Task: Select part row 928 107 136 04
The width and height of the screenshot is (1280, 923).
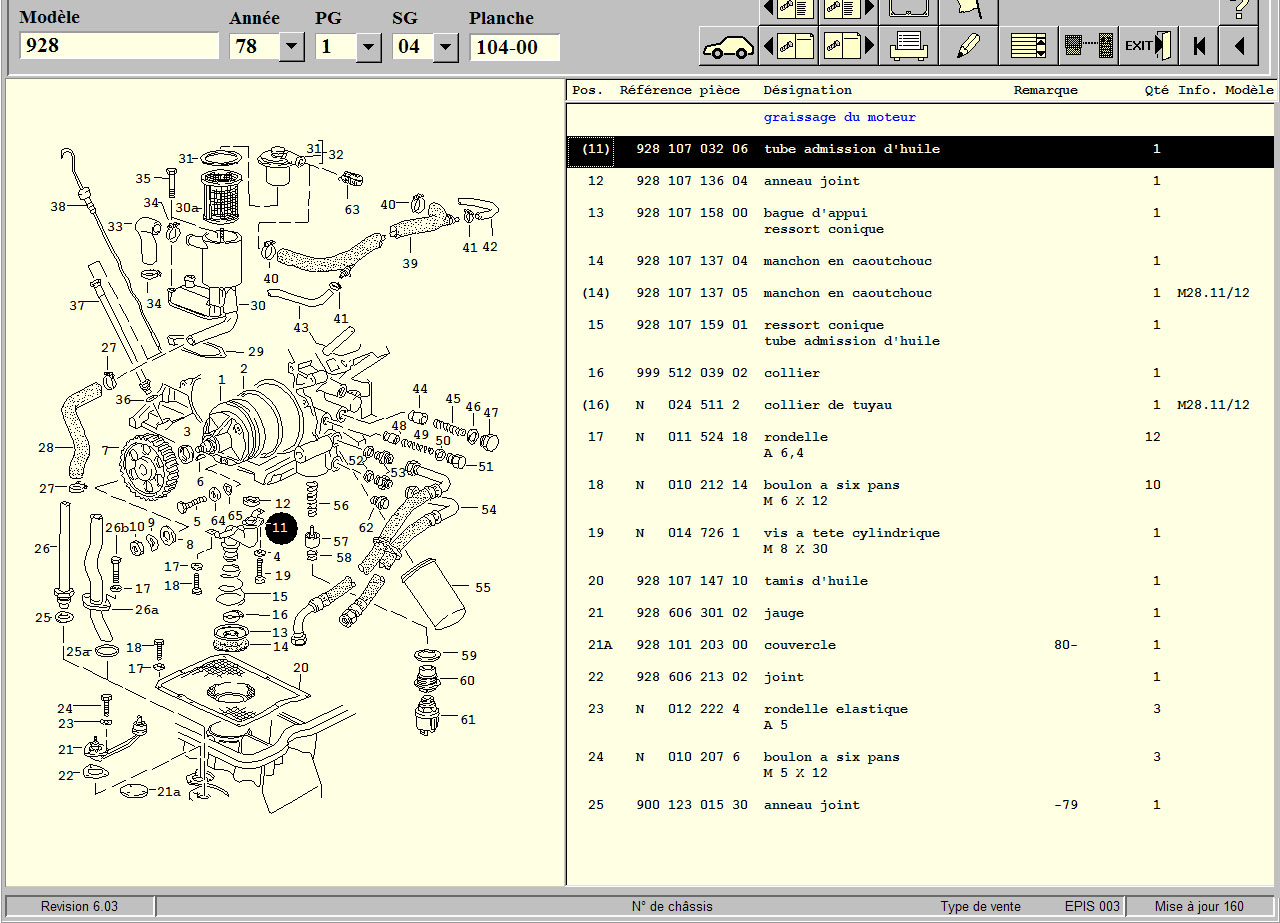Action: [x=921, y=181]
